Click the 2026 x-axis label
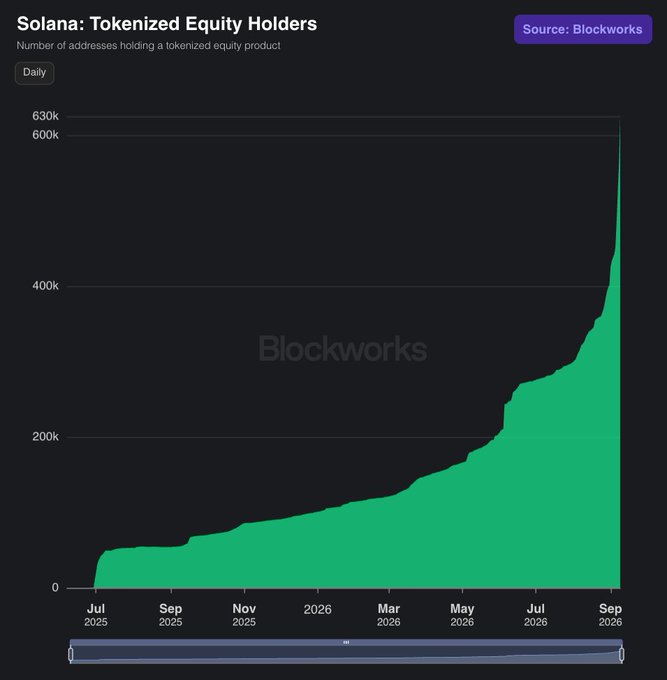This screenshot has width=667, height=680. tap(317, 610)
